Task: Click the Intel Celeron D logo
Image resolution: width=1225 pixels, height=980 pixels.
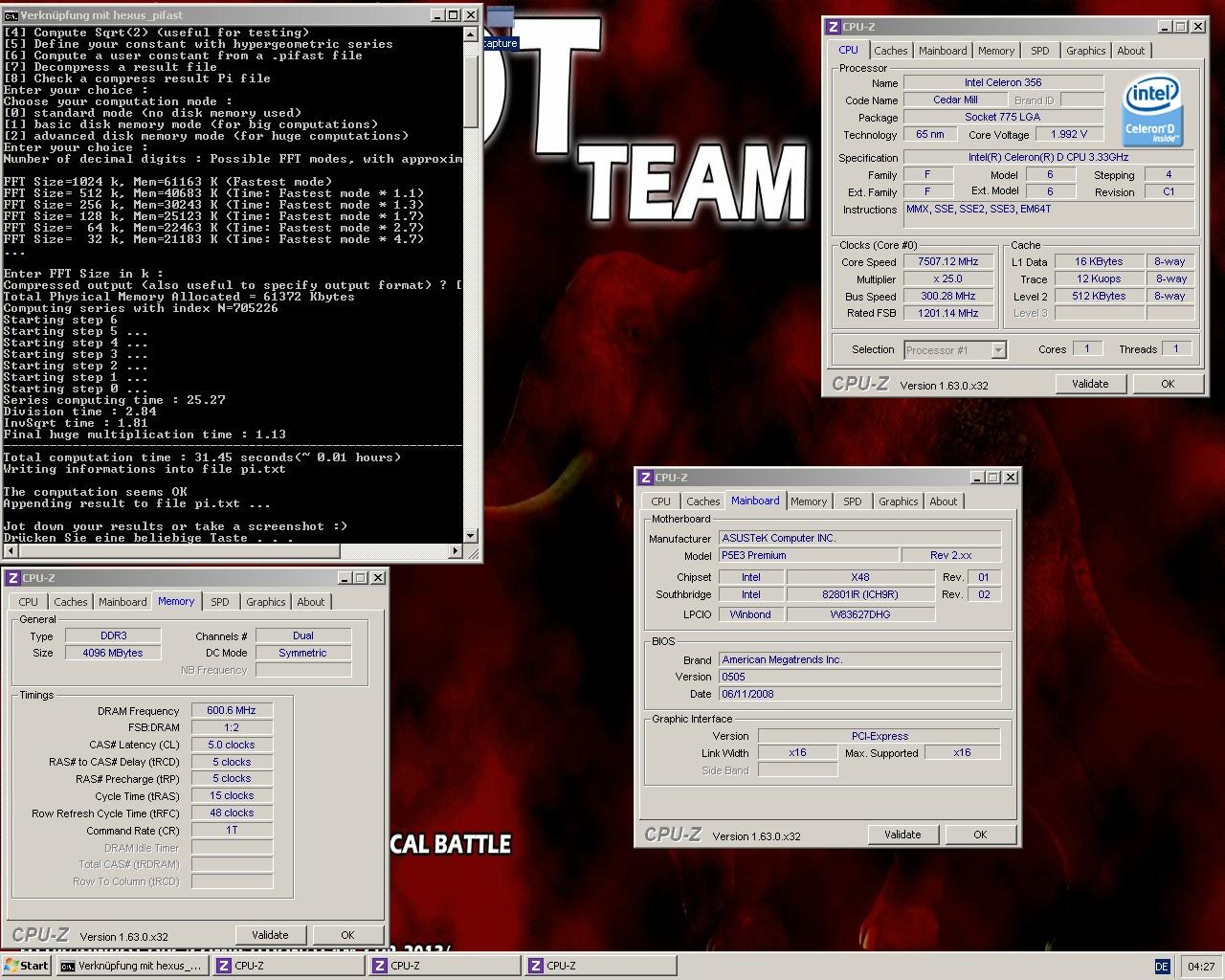Action: tap(1150, 111)
